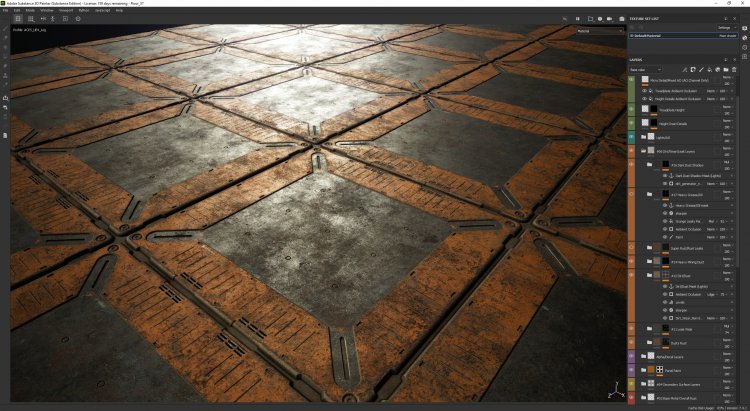The image size is (750, 411).
Task: Open the Mode menu
Action: (30, 10)
